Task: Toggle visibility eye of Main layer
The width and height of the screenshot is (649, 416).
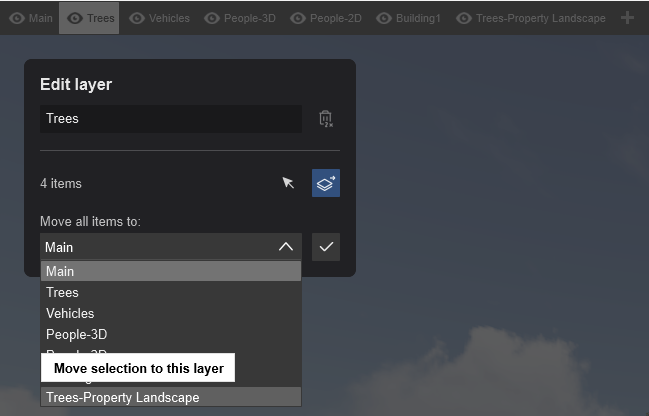Action: tap(17, 18)
